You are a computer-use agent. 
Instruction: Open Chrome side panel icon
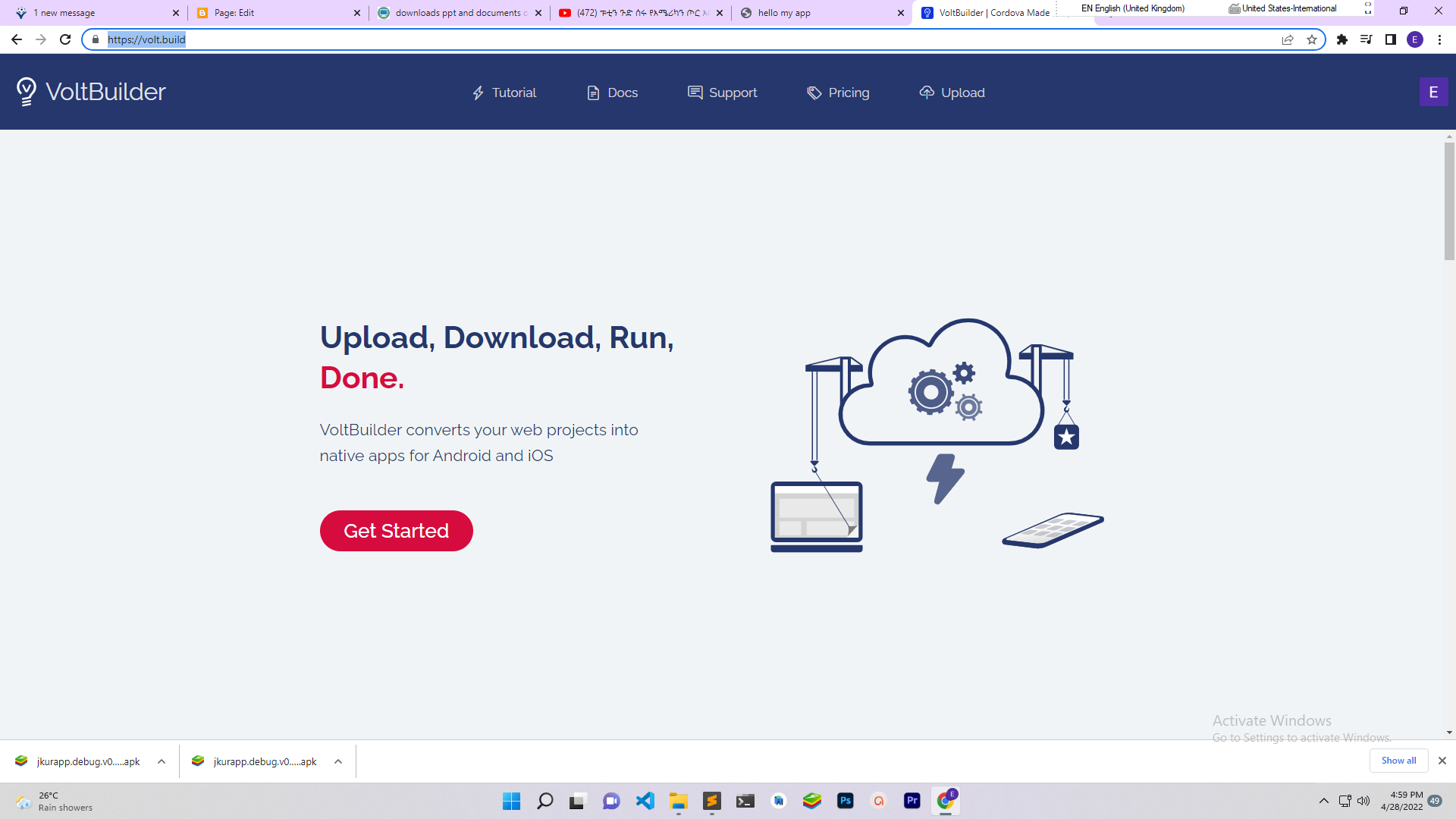pyautogui.click(x=1391, y=40)
